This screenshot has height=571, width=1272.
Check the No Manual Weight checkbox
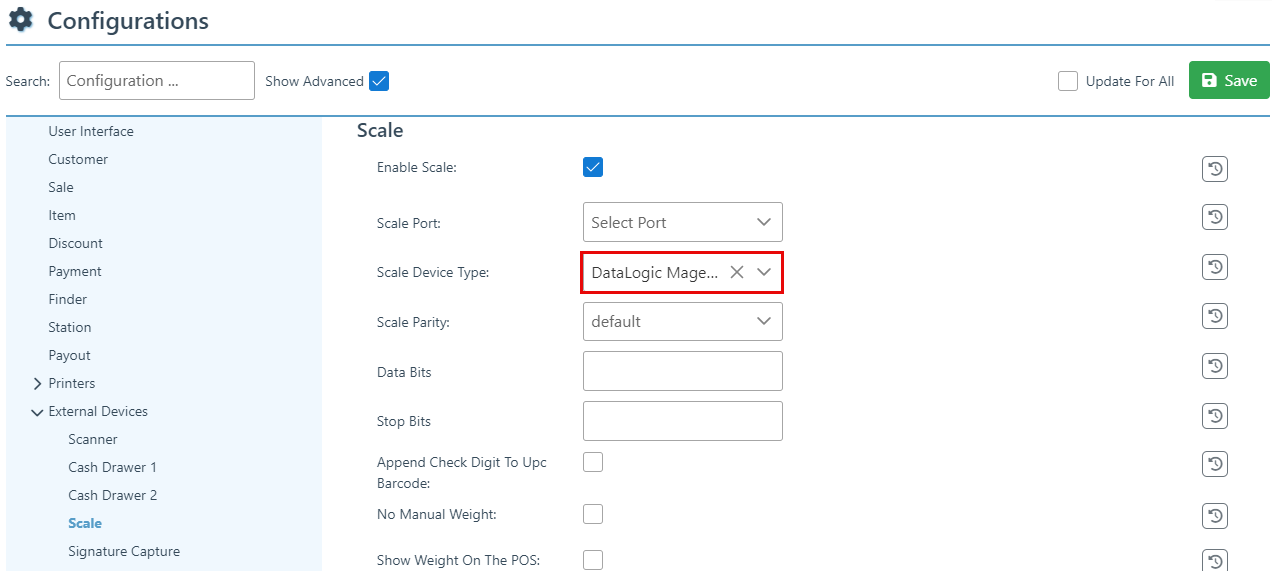(x=593, y=514)
